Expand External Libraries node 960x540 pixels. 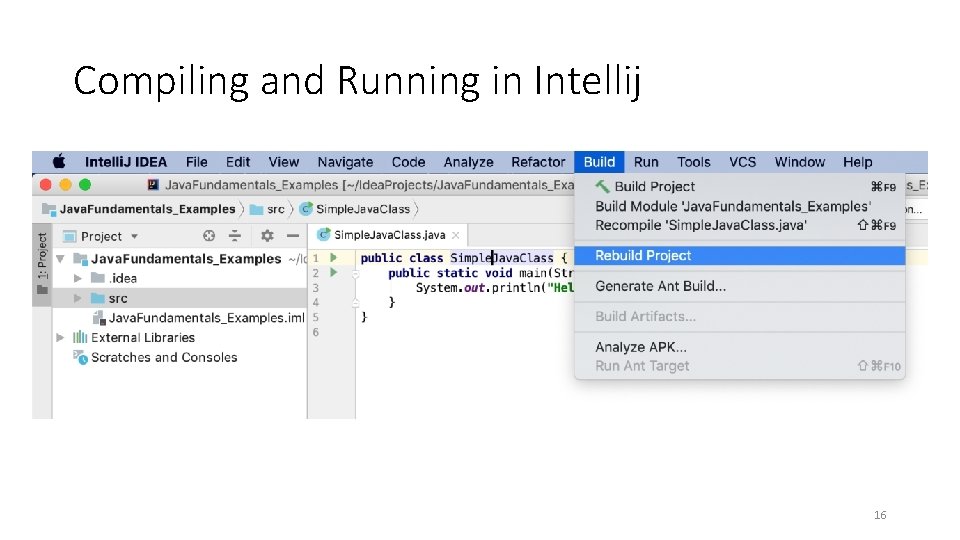pyautogui.click(x=60, y=337)
